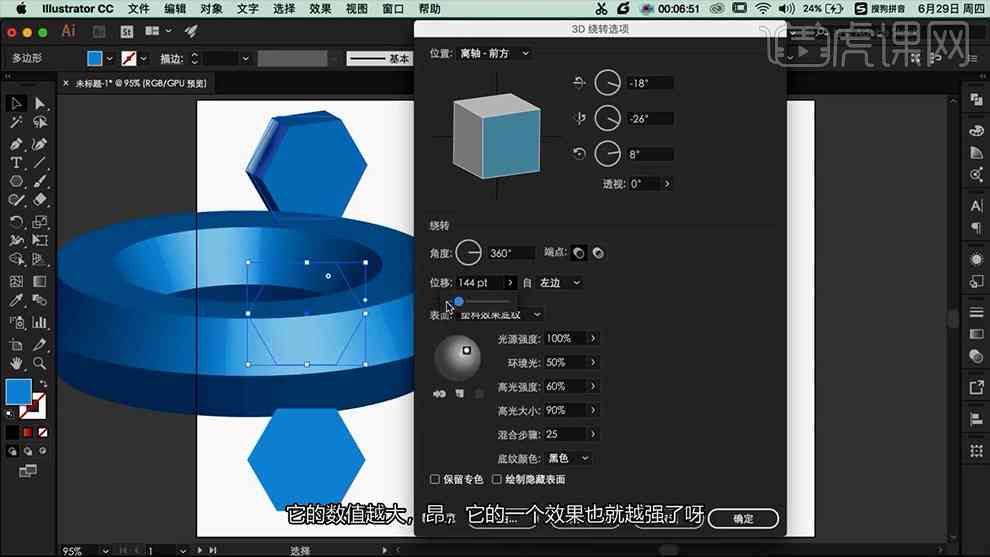Choose the Lasso tool
Image resolution: width=990 pixels, height=557 pixels.
(40, 122)
